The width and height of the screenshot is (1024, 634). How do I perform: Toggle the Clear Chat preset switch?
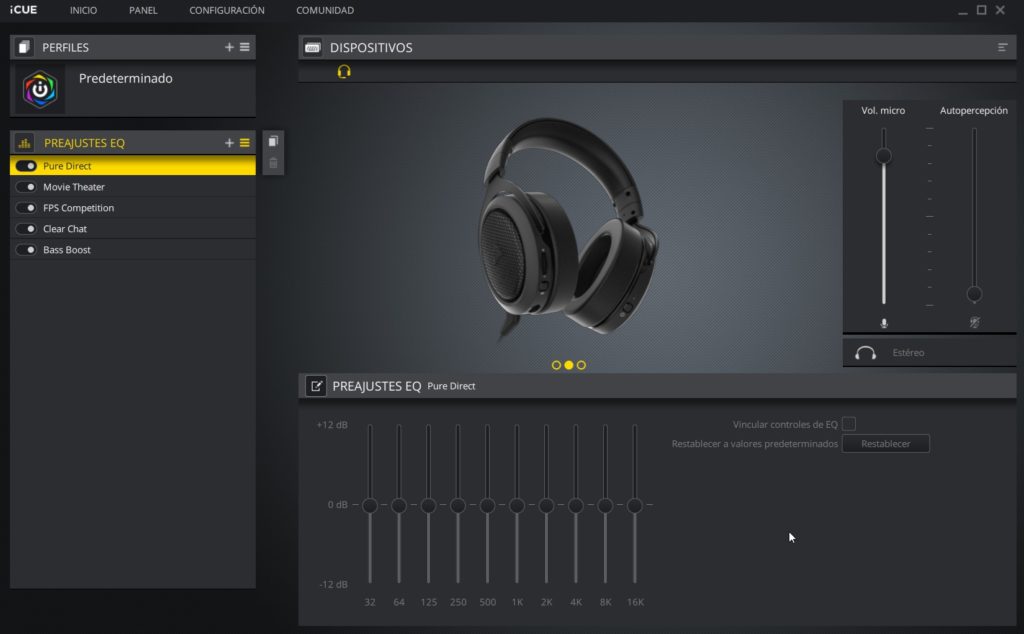26,229
